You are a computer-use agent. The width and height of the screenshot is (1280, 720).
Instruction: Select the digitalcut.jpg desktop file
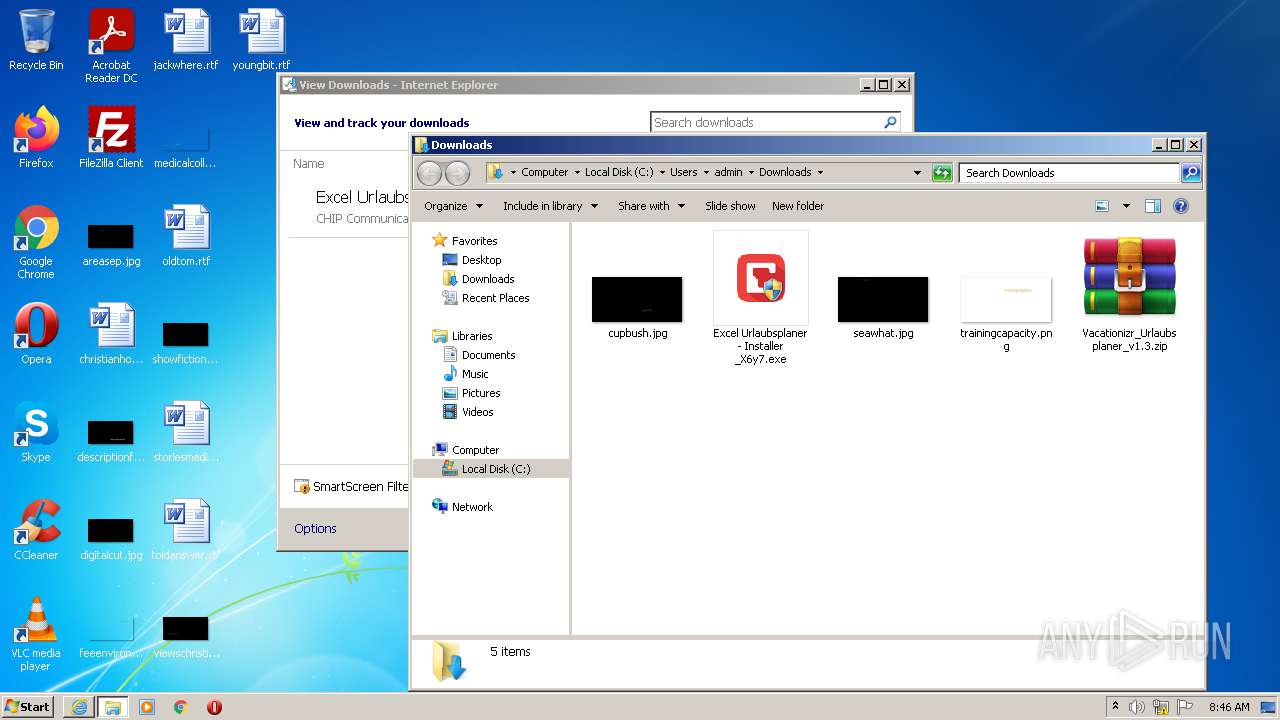pyautogui.click(x=111, y=539)
